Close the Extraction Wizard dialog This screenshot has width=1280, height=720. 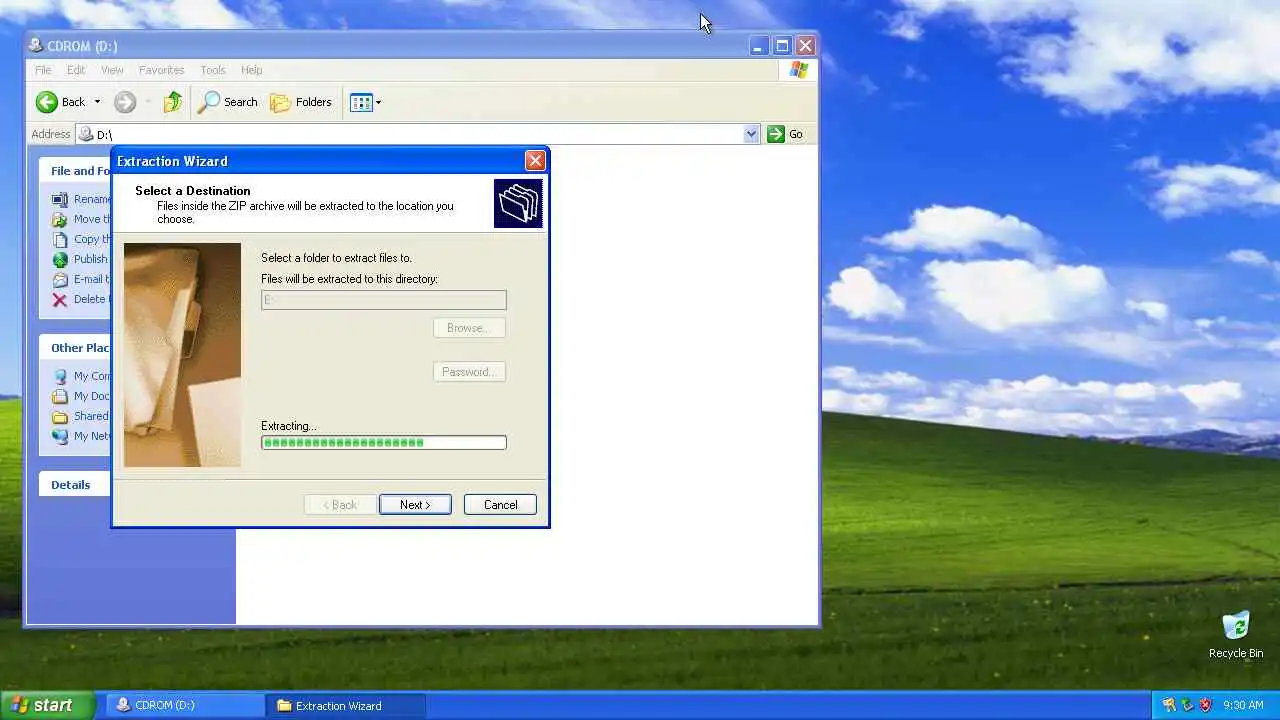535,160
